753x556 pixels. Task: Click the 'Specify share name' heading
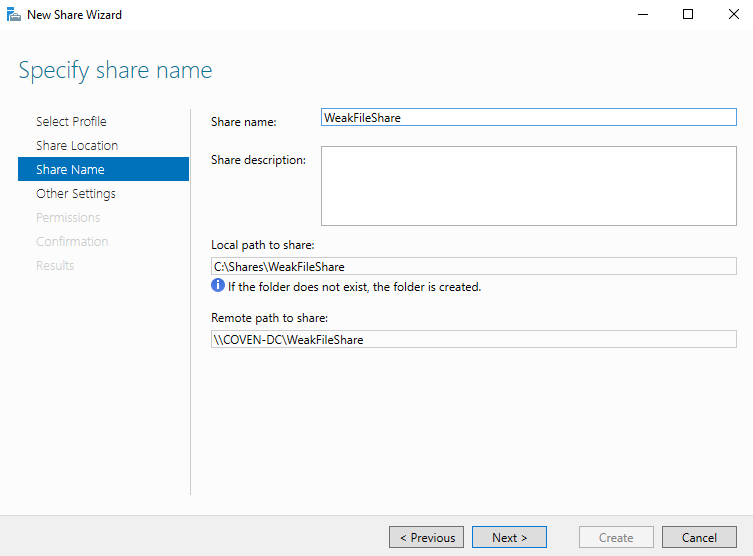point(115,71)
